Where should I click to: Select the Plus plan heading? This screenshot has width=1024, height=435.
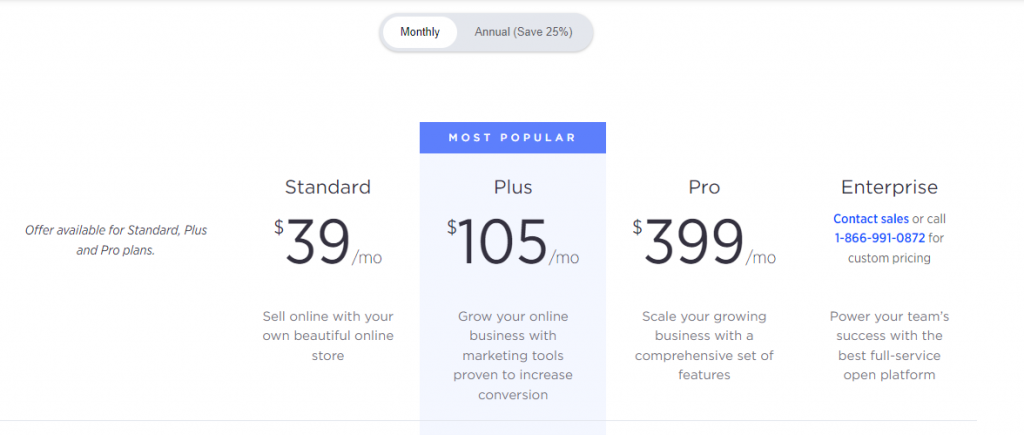coord(512,187)
